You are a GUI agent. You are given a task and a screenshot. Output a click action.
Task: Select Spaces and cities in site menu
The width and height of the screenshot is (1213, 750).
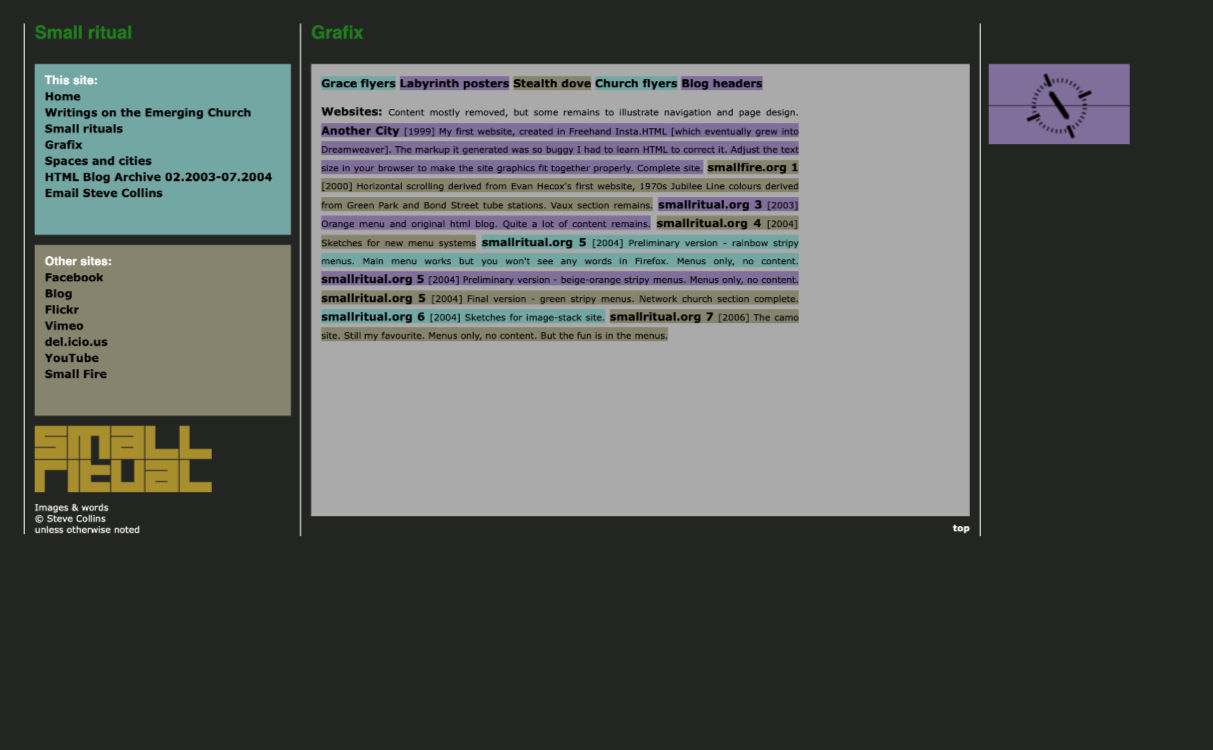pos(98,161)
